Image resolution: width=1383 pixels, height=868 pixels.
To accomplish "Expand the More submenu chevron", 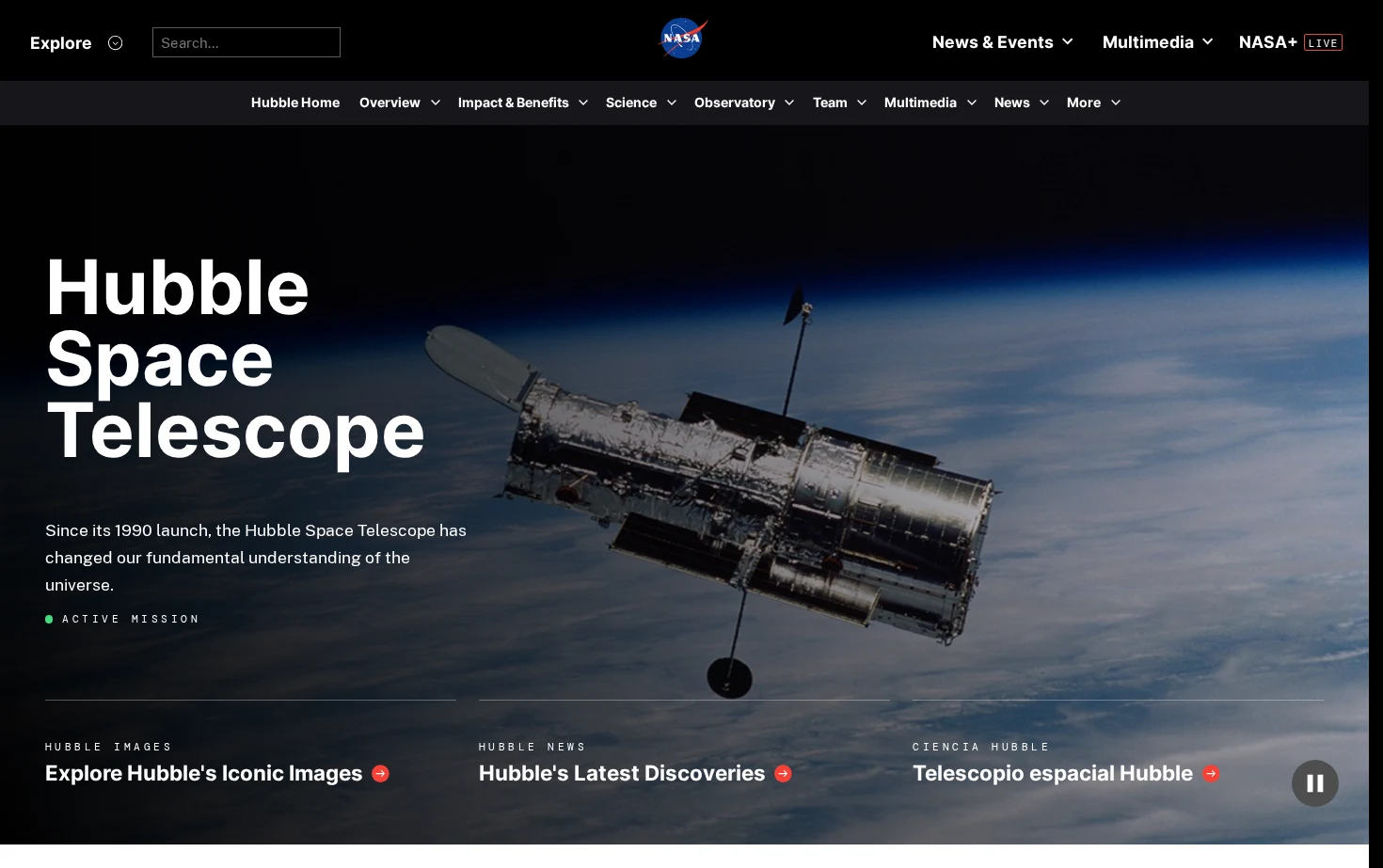I will (x=1116, y=103).
